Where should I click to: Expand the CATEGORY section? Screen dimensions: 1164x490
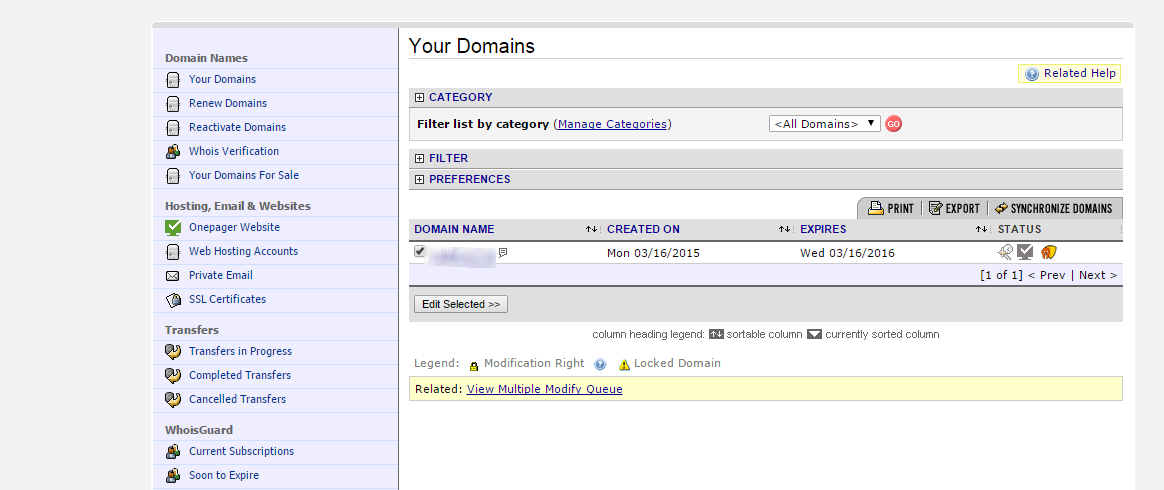click(x=420, y=98)
